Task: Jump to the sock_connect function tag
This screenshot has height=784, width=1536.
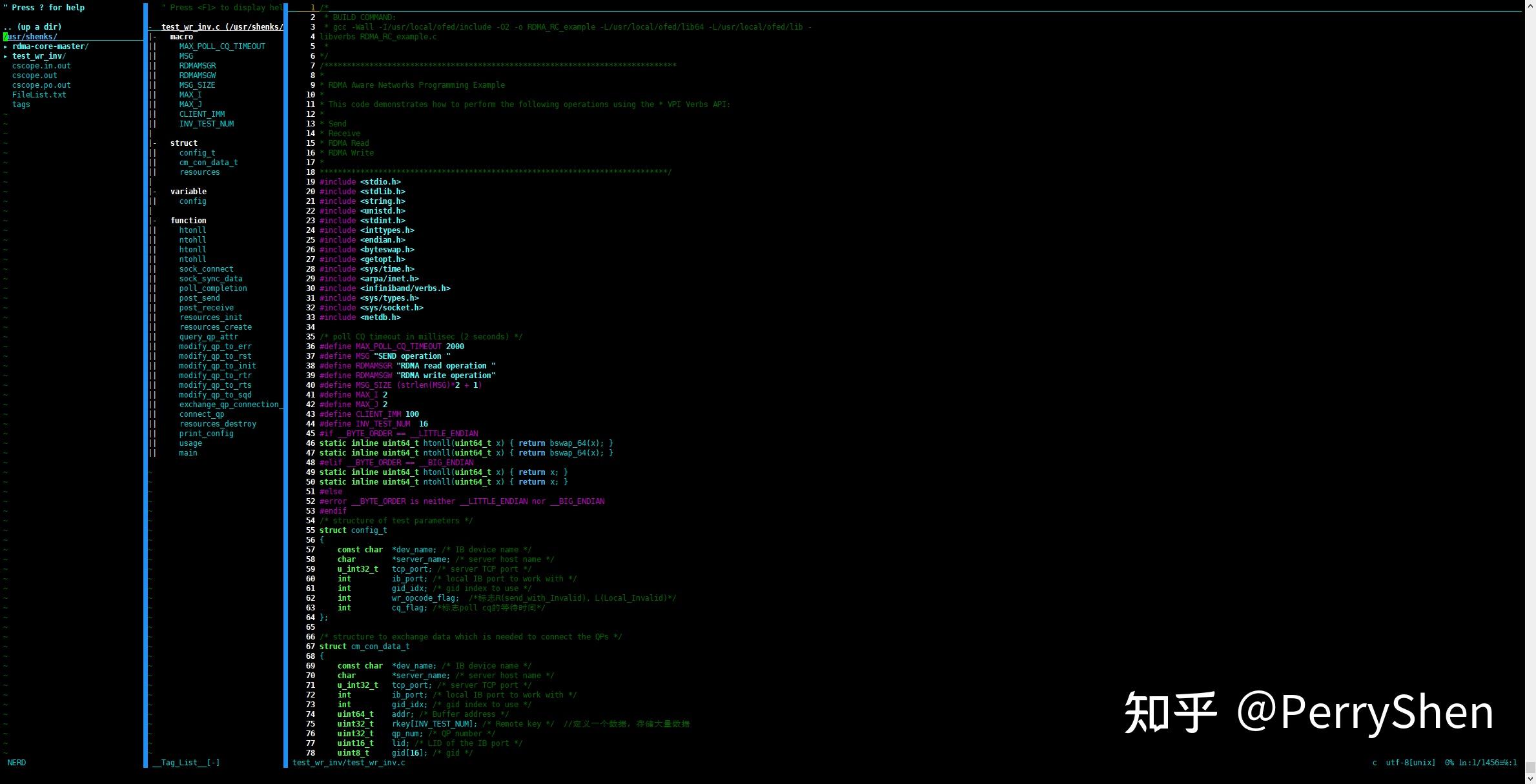Action: tap(207, 268)
